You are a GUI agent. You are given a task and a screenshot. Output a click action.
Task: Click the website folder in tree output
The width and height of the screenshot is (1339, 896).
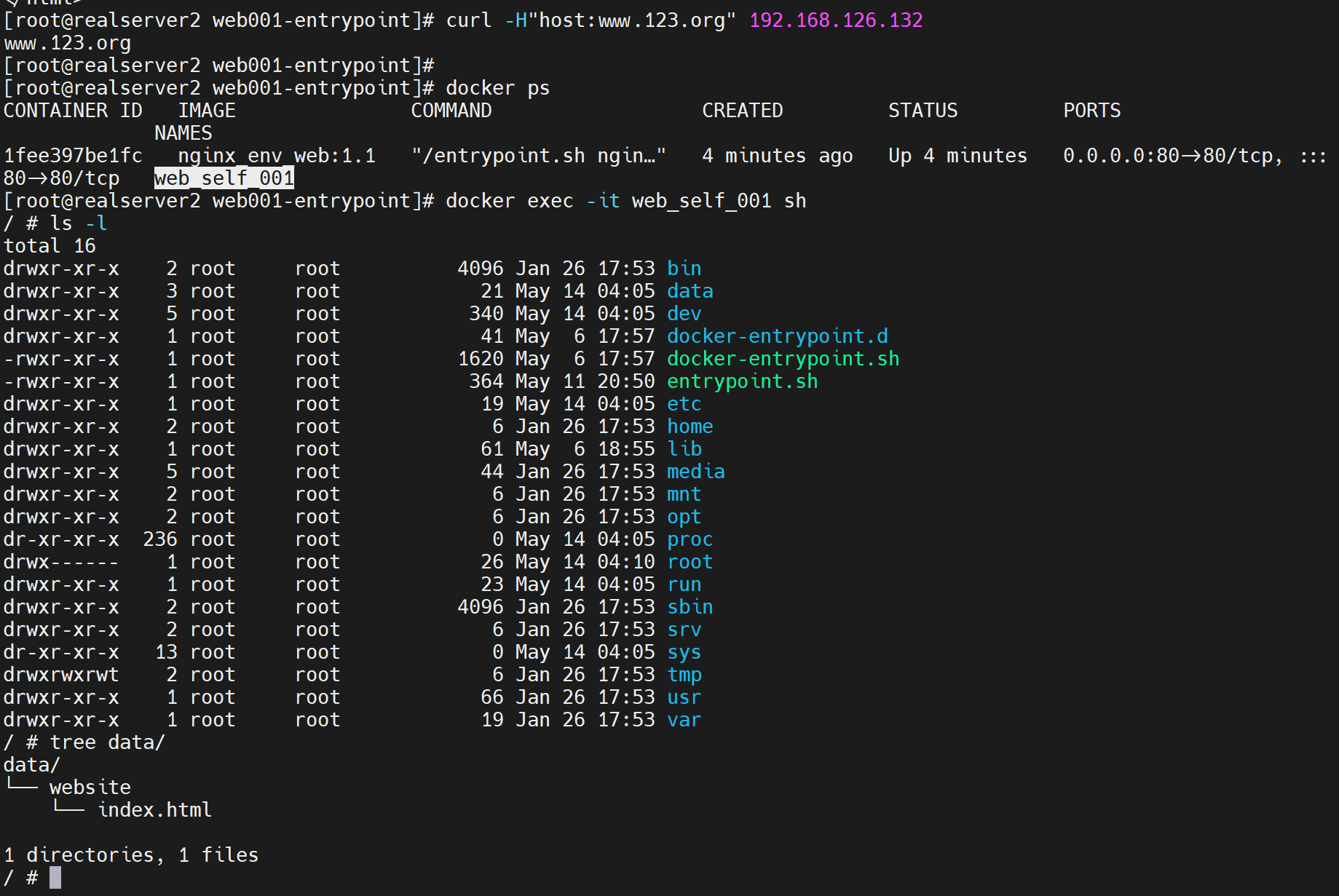90,788
